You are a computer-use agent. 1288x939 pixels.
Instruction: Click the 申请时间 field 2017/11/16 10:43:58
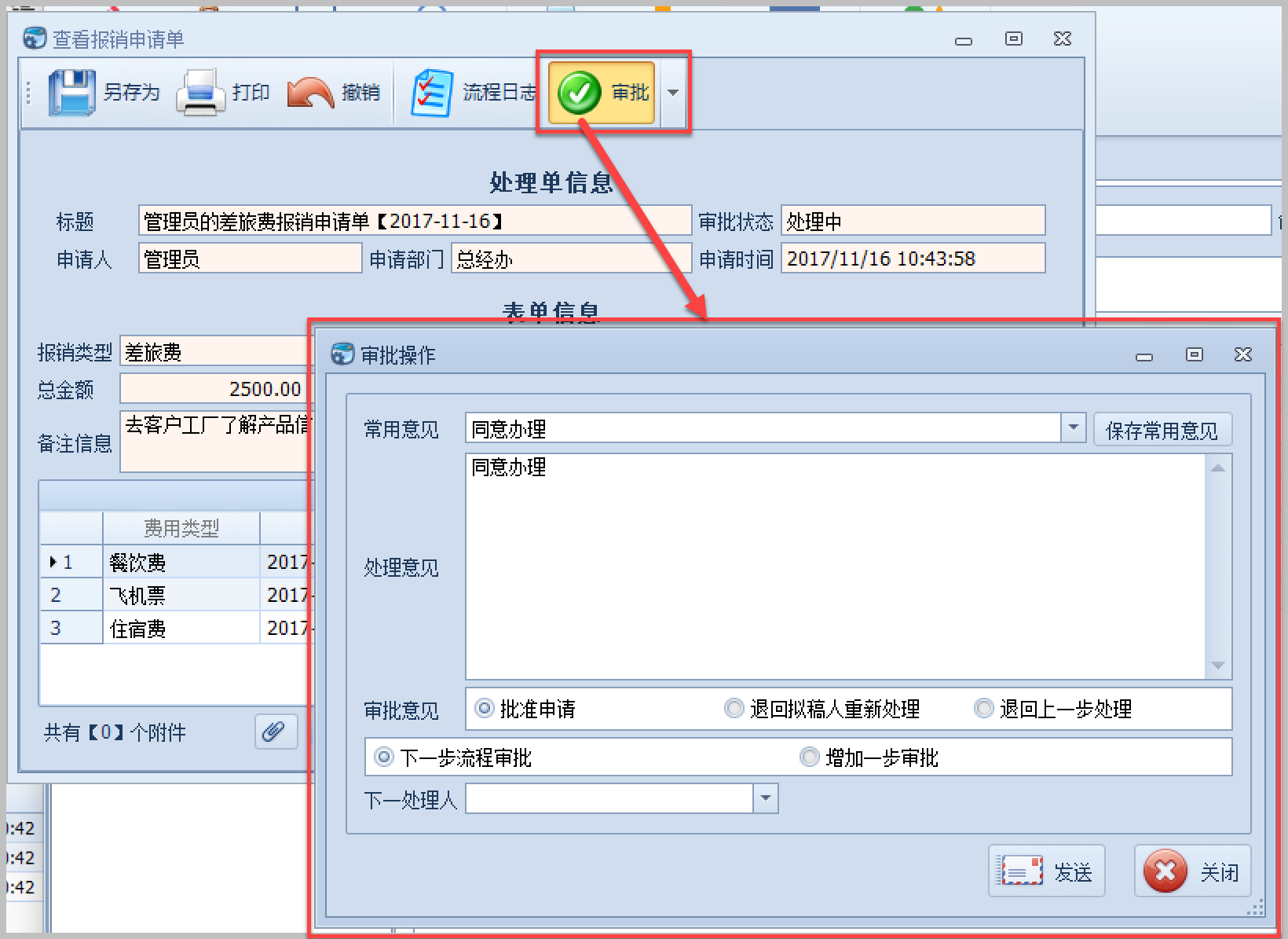(x=913, y=259)
